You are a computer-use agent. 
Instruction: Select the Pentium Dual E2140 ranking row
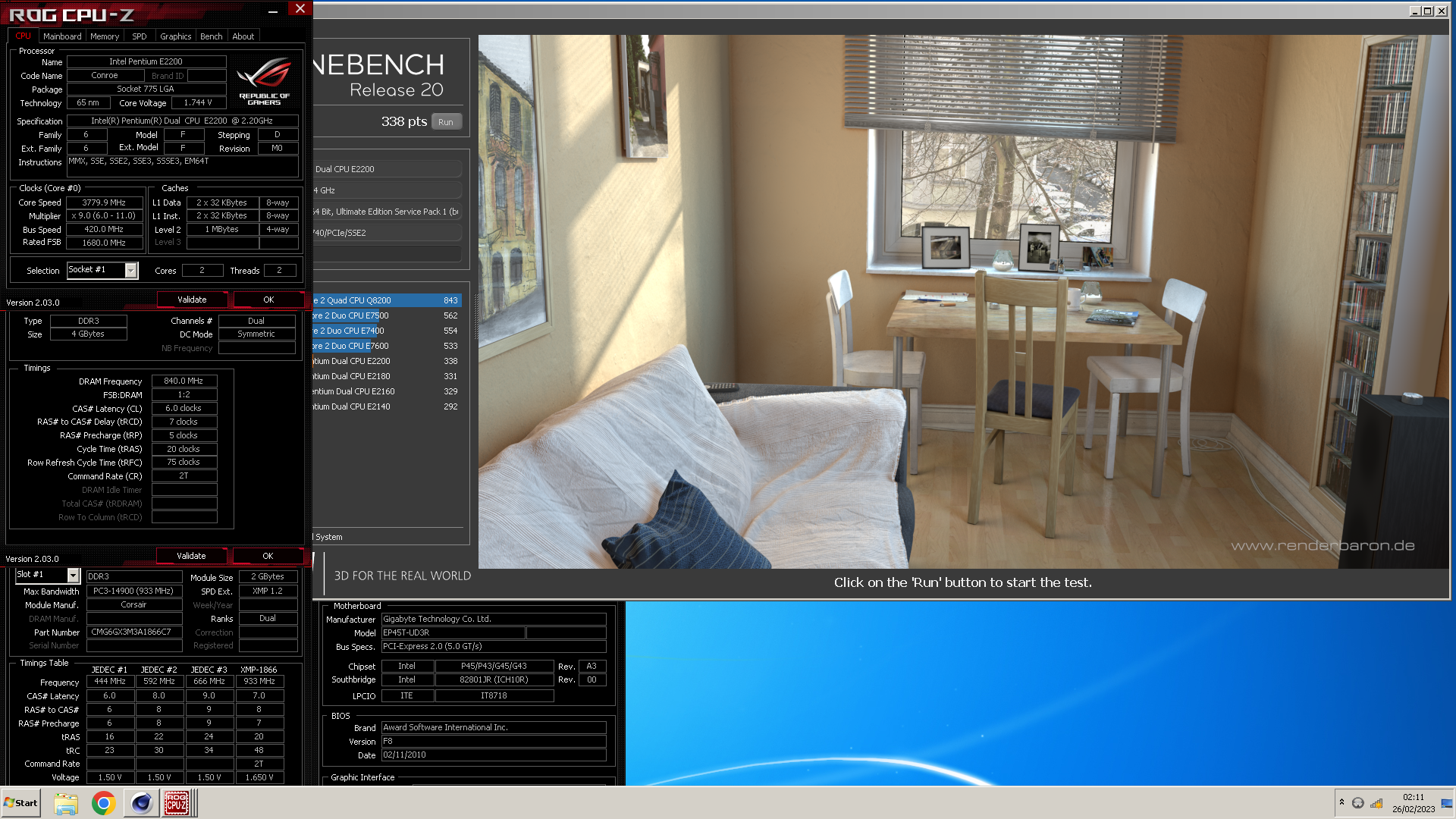(x=387, y=406)
